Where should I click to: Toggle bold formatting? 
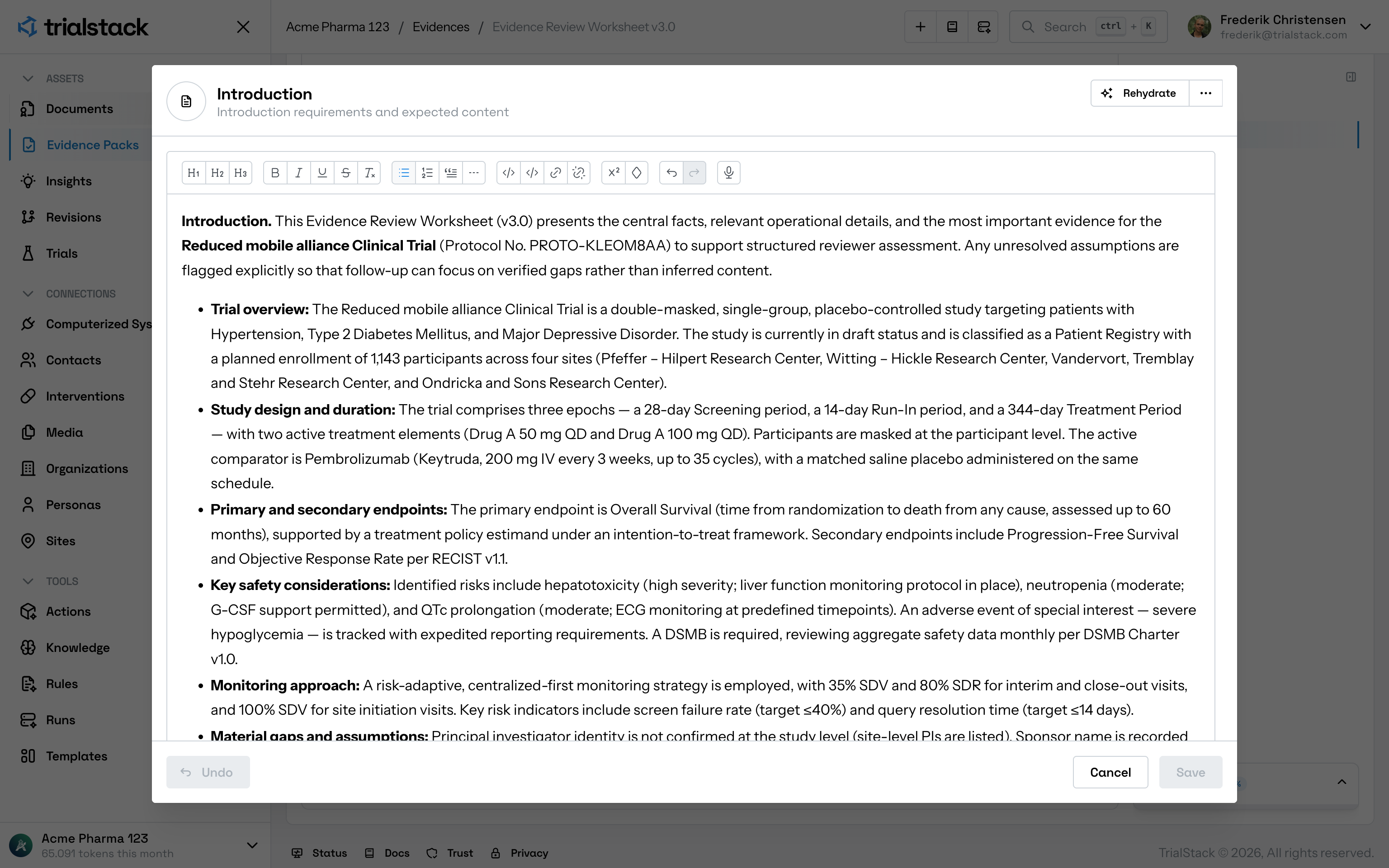coord(275,173)
